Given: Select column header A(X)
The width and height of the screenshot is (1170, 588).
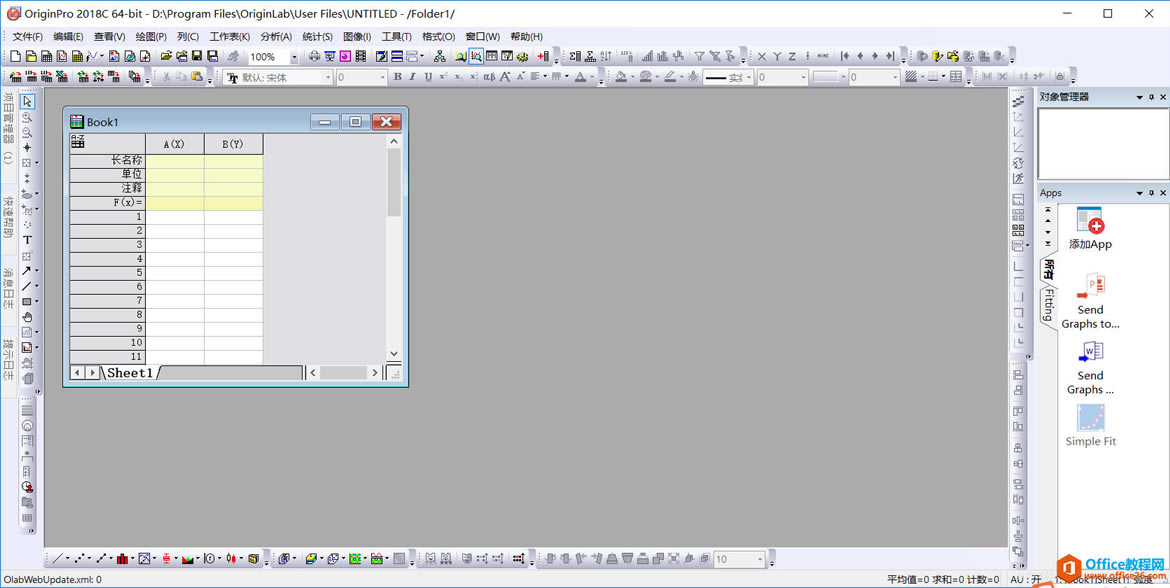Looking at the screenshot, I should coord(175,144).
